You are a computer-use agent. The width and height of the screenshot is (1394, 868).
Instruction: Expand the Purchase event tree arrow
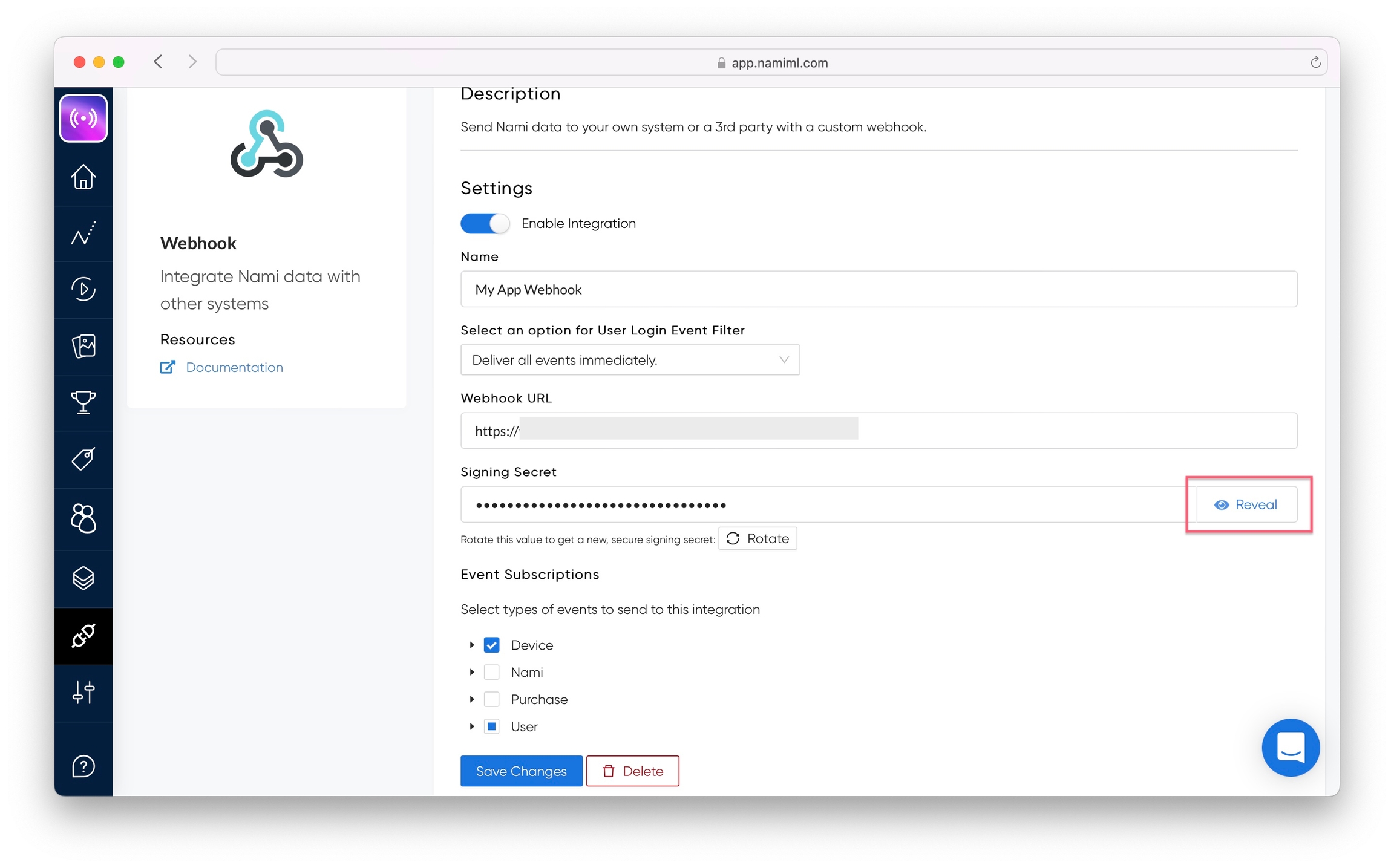pos(472,700)
